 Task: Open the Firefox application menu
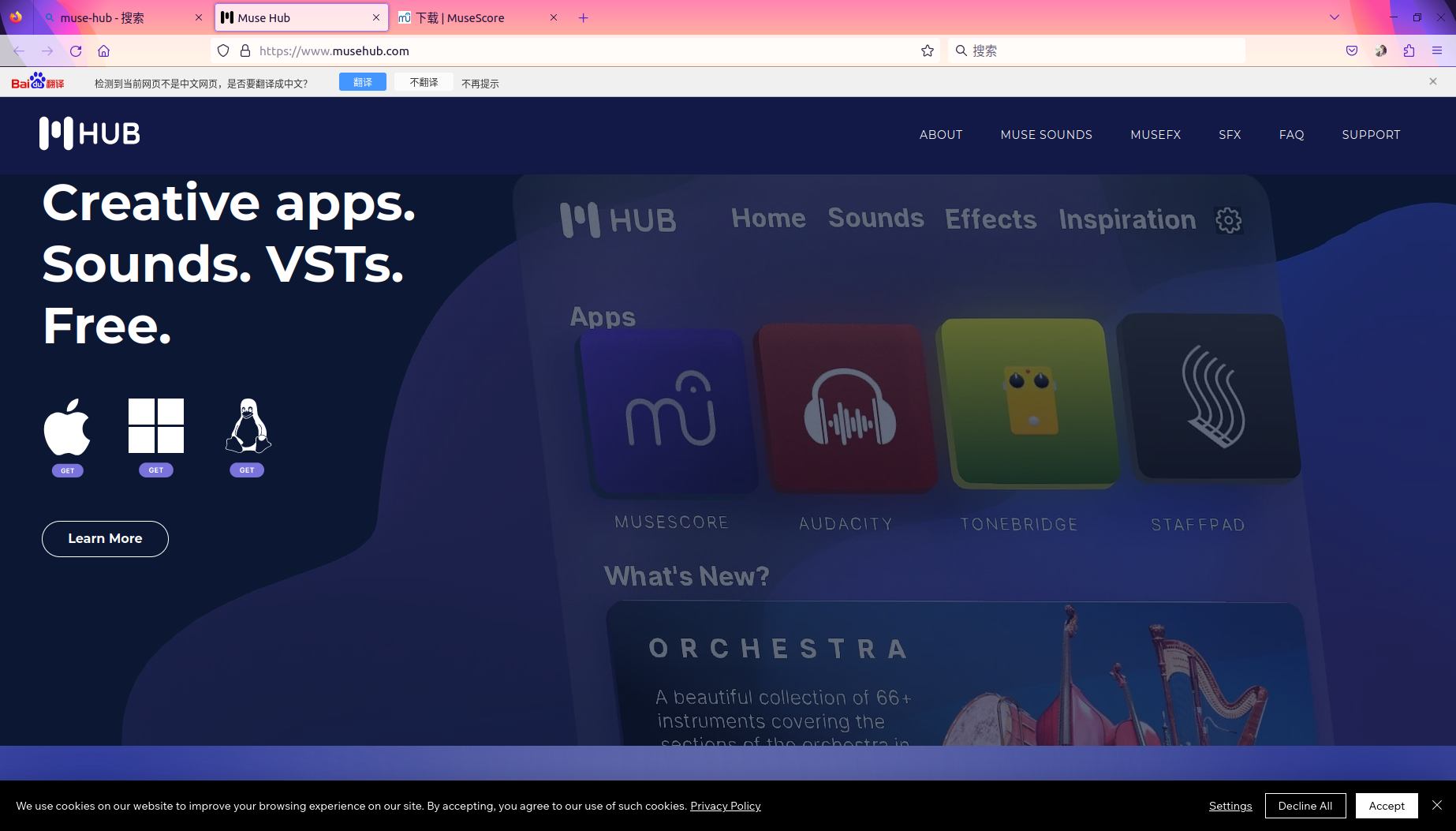(1437, 51)
